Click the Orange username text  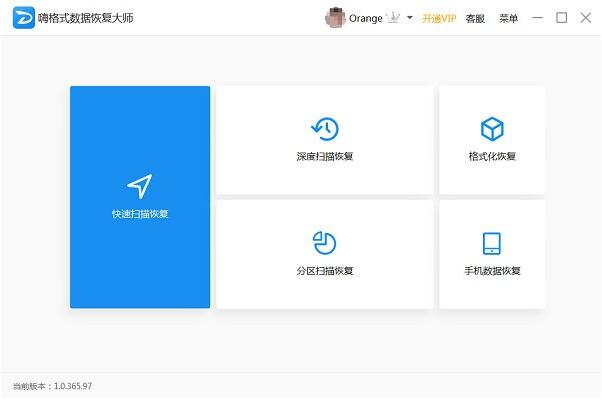pyautogui.click(x=366, y=18)
